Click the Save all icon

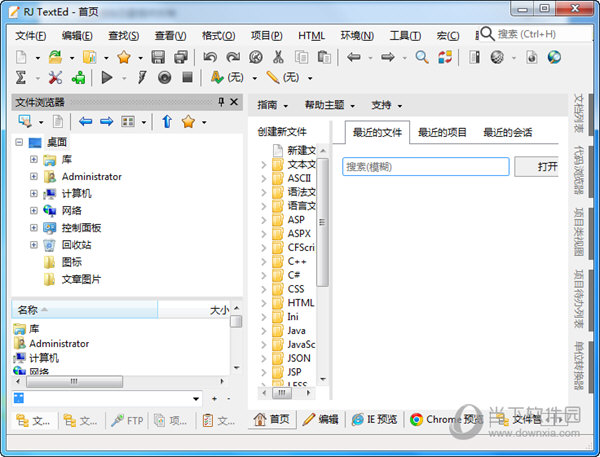[x=181, y=57]
